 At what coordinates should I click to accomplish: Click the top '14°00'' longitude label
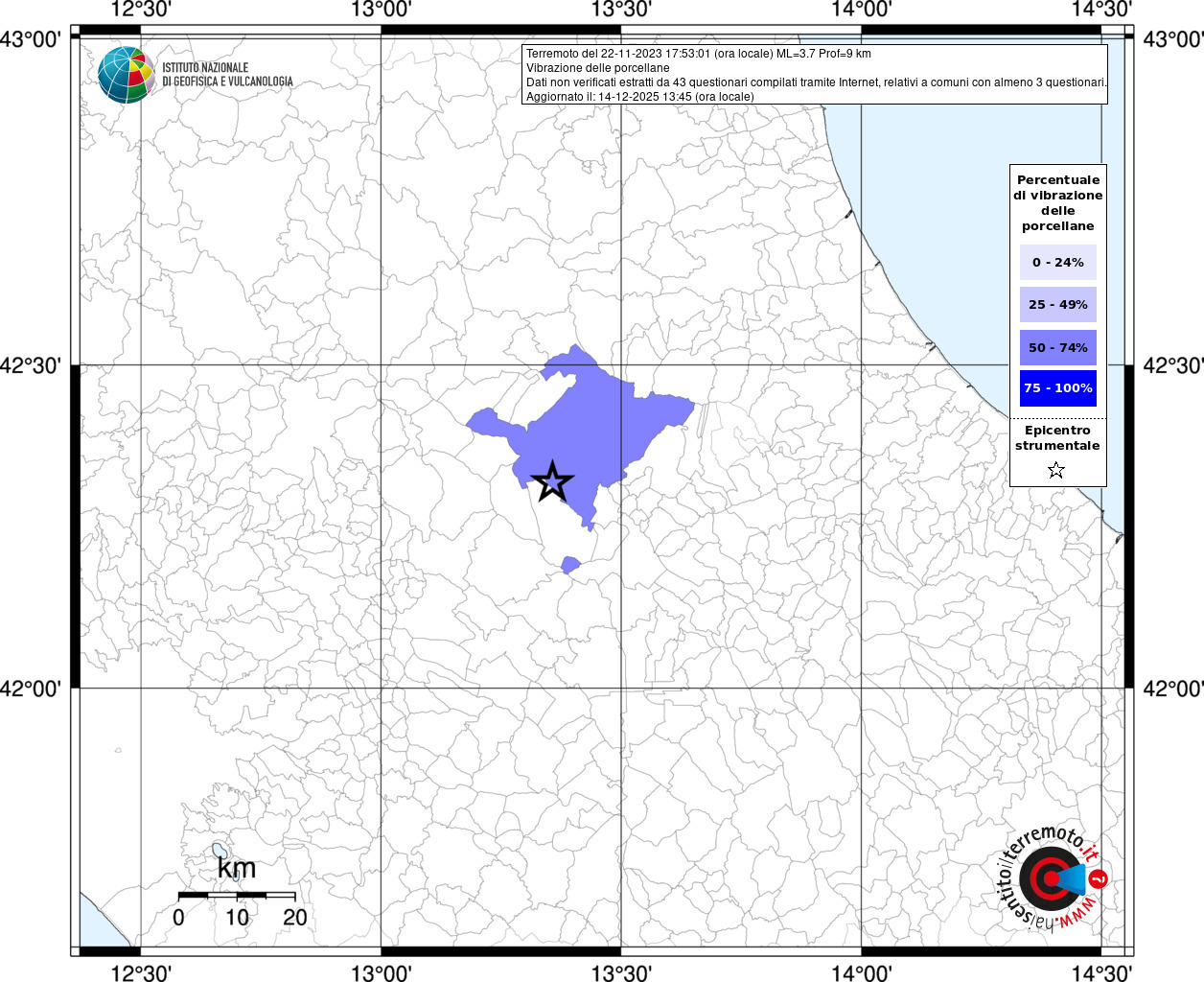point(861,10)
